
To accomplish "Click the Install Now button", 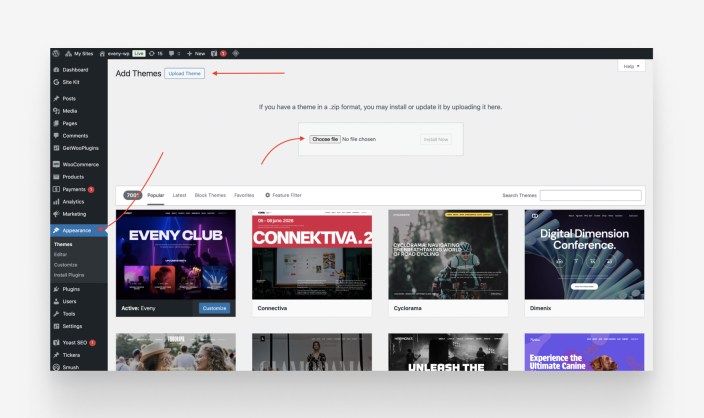I will [x=436, y=139].
